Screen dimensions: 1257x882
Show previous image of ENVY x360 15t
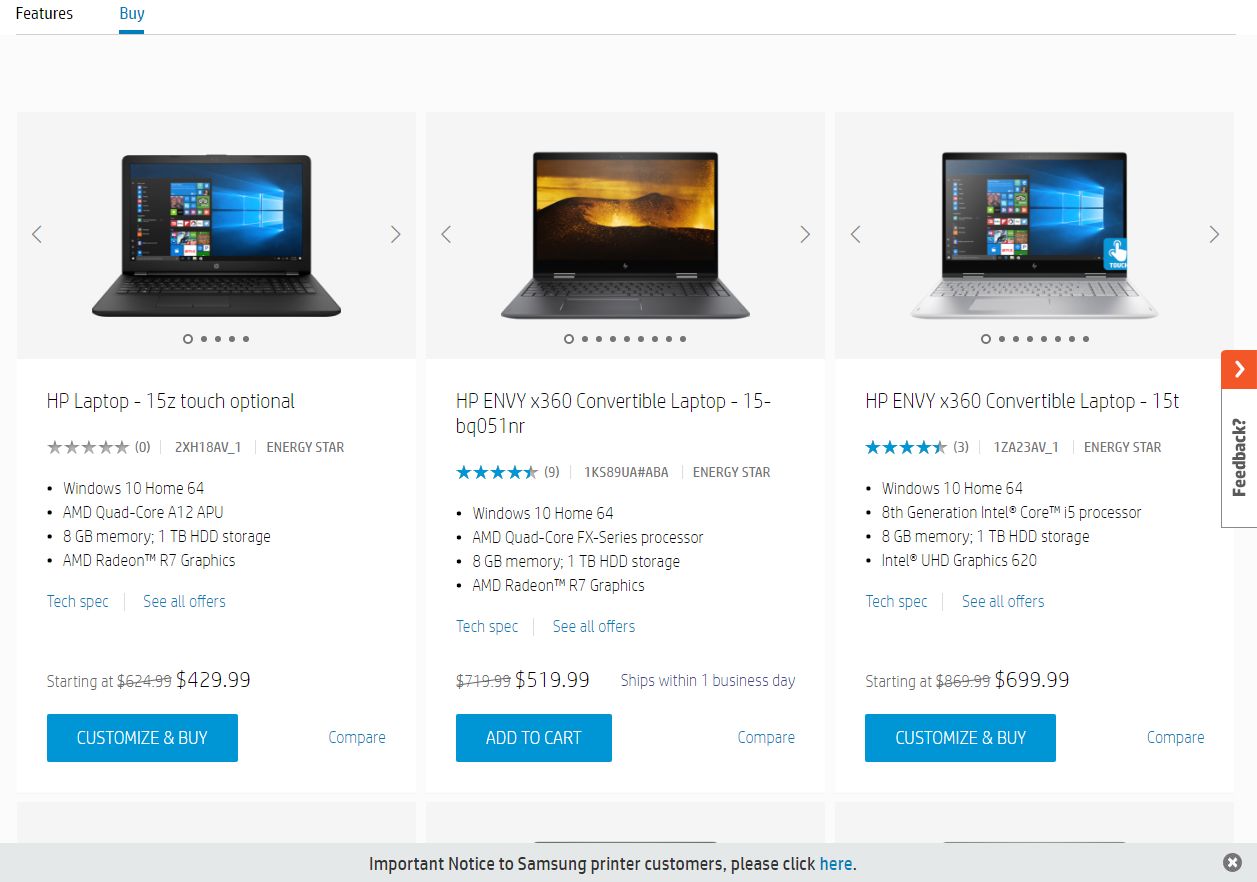[855, 234]
